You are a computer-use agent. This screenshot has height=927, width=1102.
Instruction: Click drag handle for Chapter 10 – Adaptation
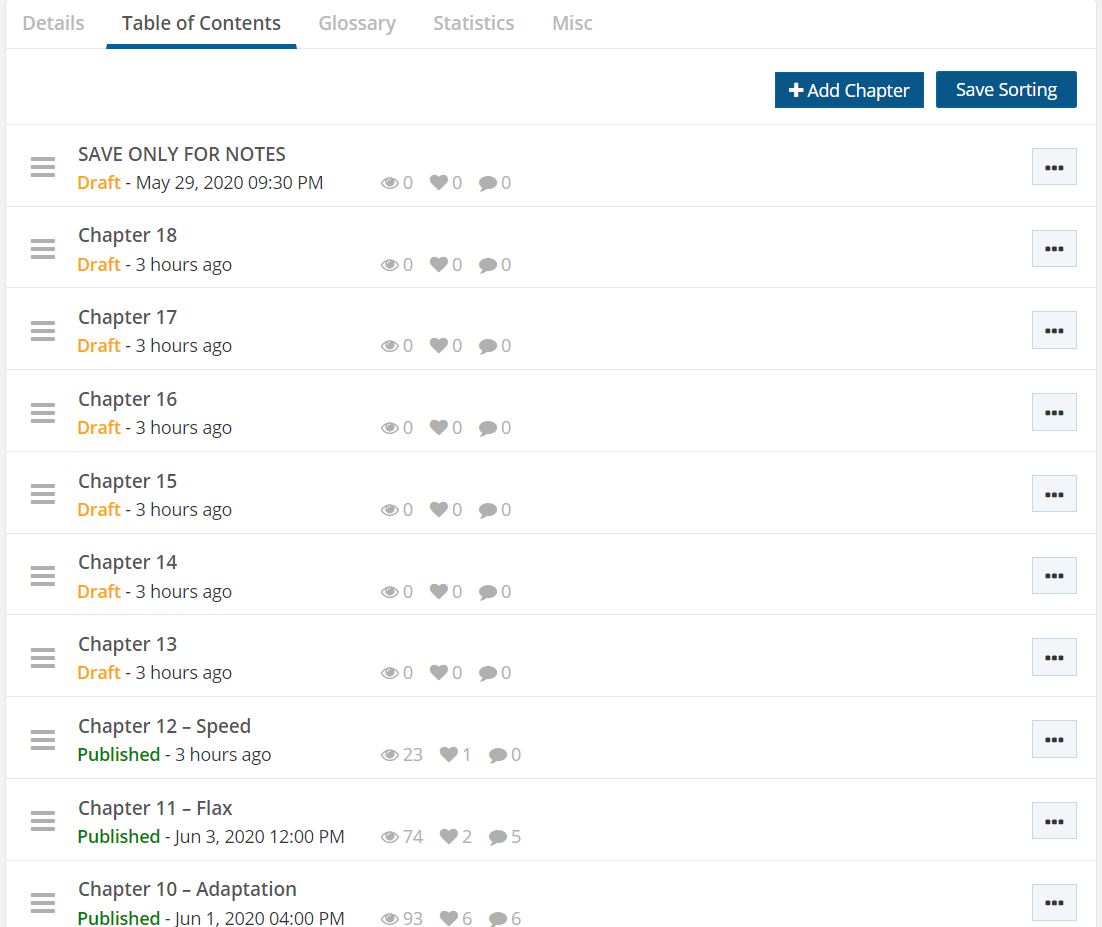42,903
